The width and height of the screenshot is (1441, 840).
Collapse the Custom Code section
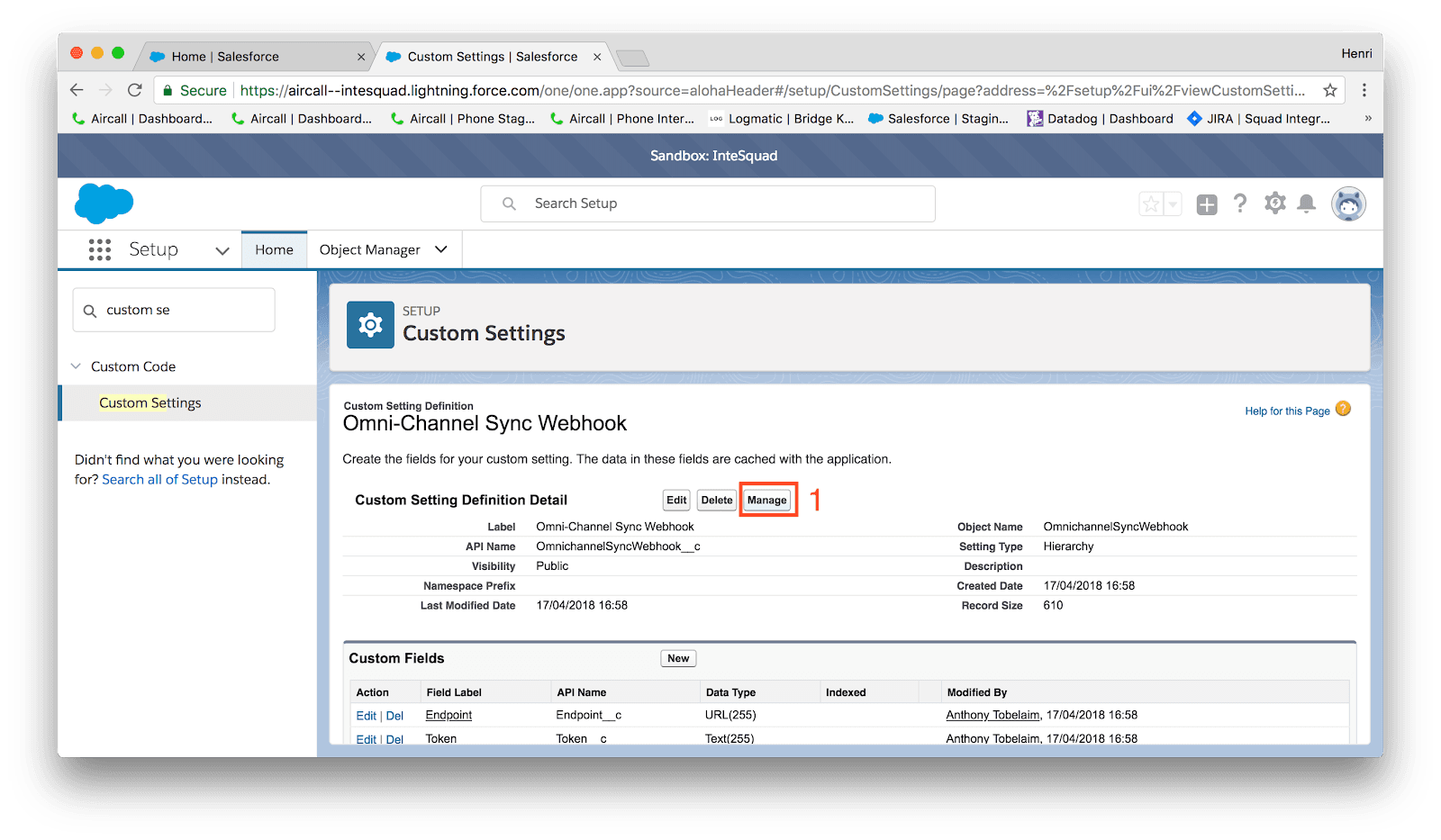click(x=77, y=366)
